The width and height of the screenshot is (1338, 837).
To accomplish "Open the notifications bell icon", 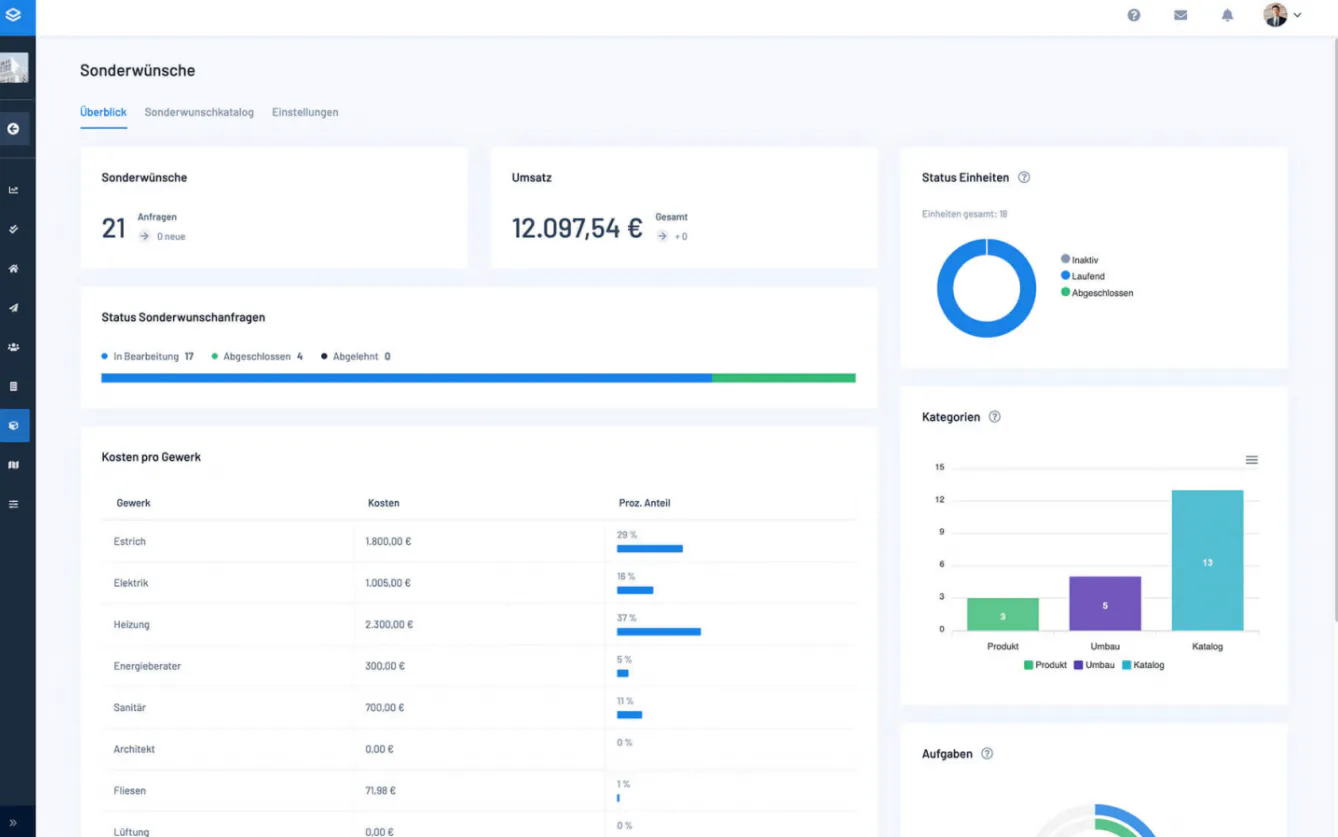I will pyautogui.click(x=1228, y=15).
